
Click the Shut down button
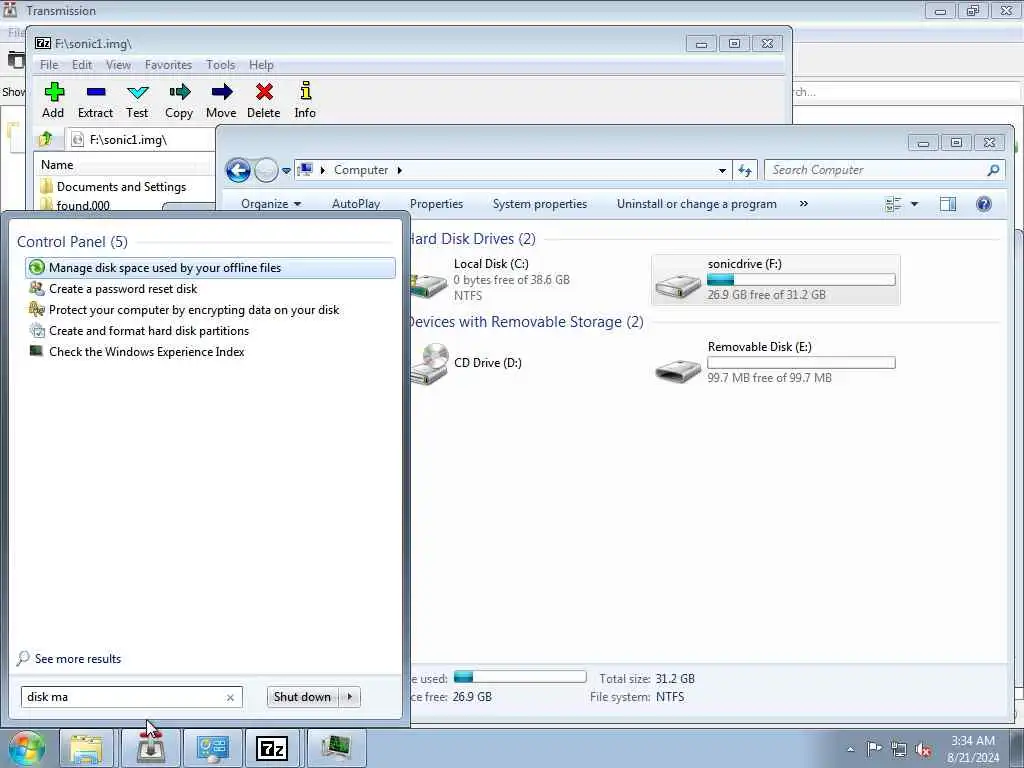[x=302, y=697]
